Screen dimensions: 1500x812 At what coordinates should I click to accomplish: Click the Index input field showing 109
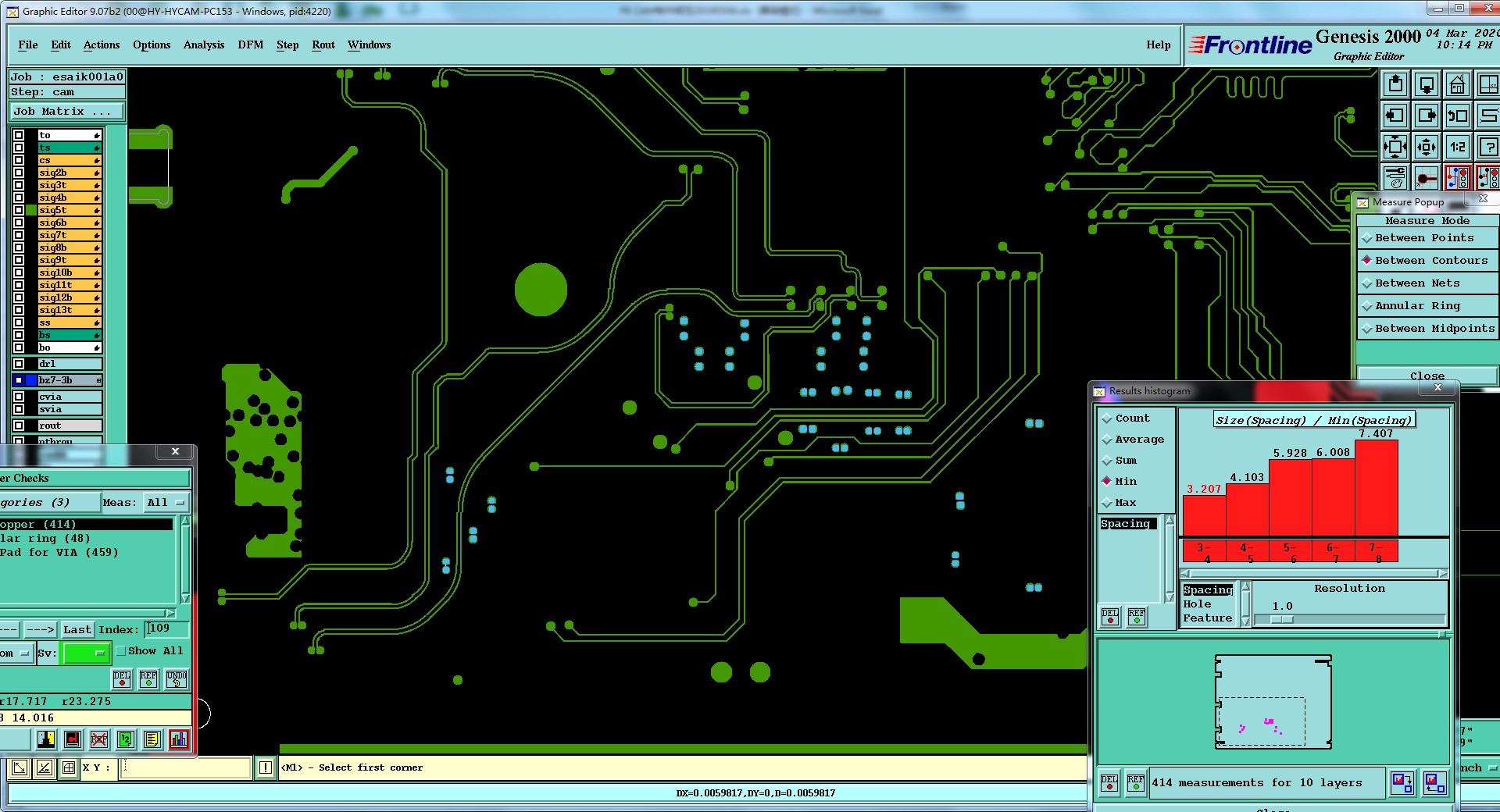click(x=168, y=629)
